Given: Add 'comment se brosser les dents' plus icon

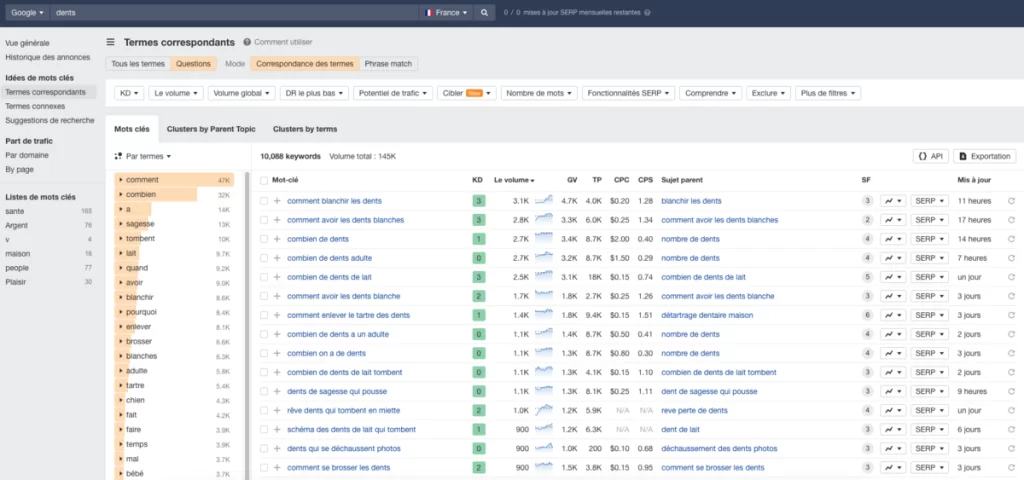Looking at the screenshot, I should click(277, 468).
